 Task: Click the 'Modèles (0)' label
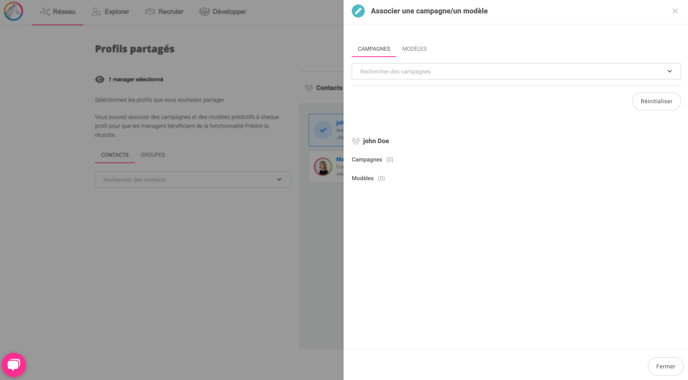369,178
